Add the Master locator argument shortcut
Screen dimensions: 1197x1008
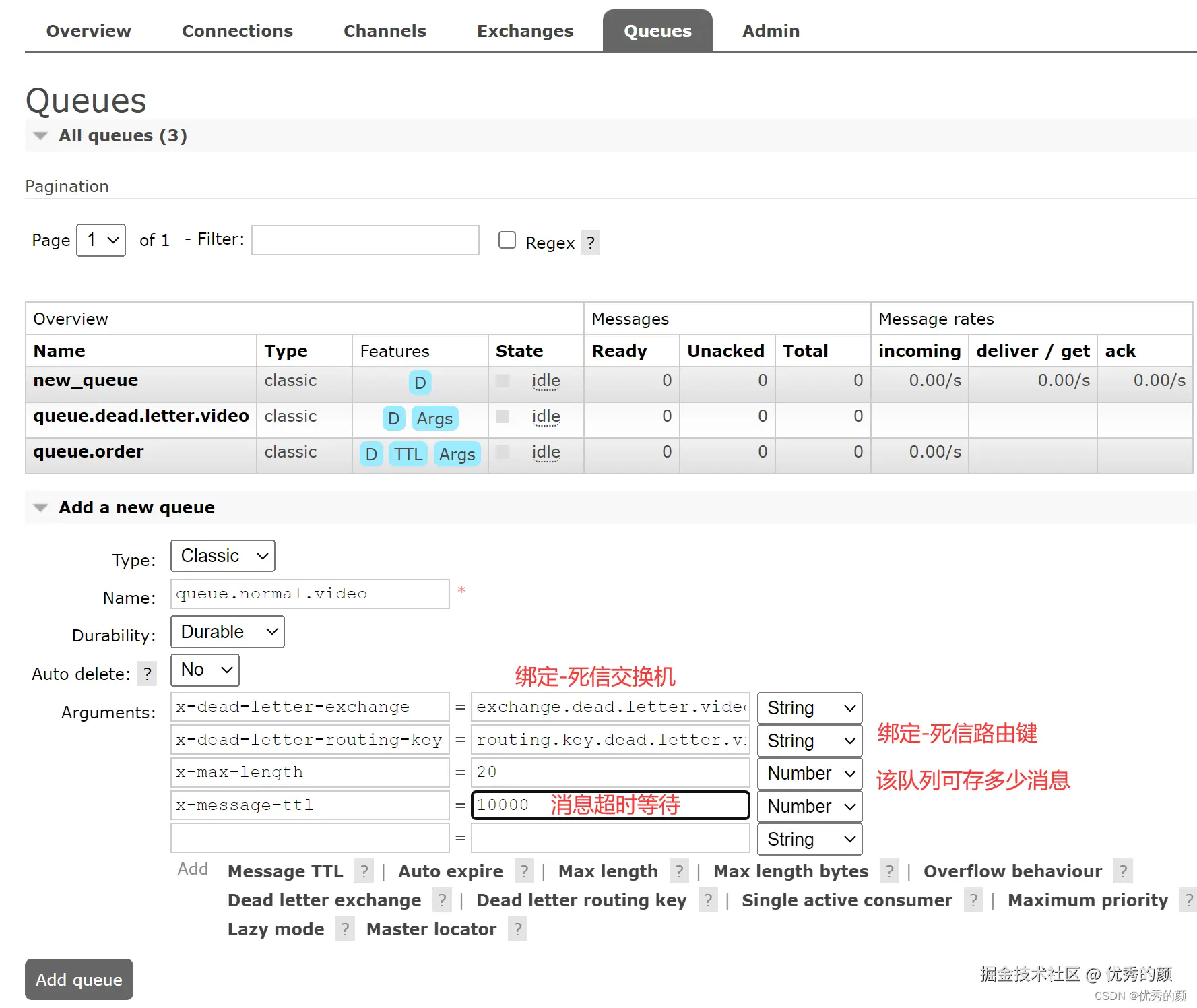[x=431, y=929]
